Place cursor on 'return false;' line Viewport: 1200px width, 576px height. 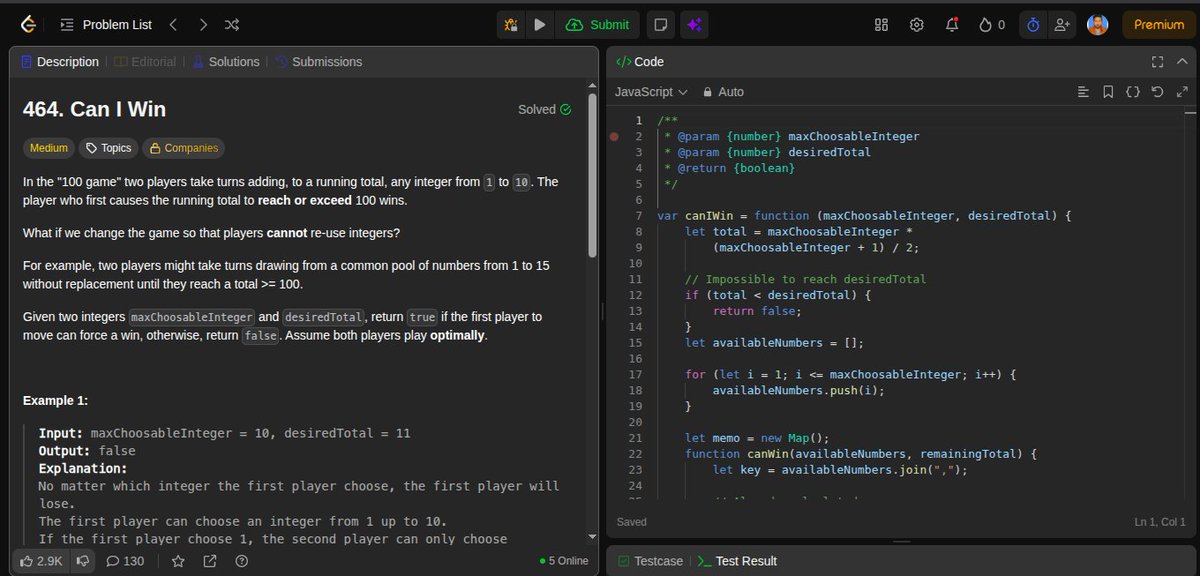coord(757,311)
